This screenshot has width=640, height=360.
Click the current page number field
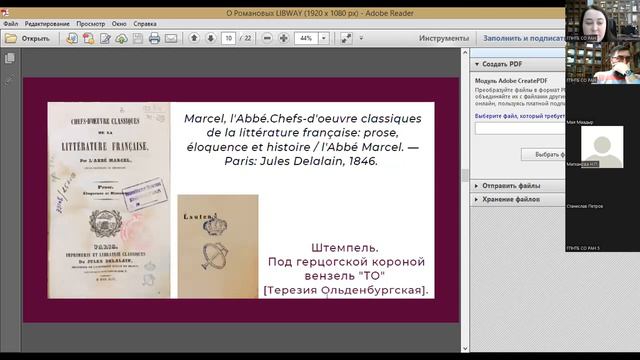(229, 38)
